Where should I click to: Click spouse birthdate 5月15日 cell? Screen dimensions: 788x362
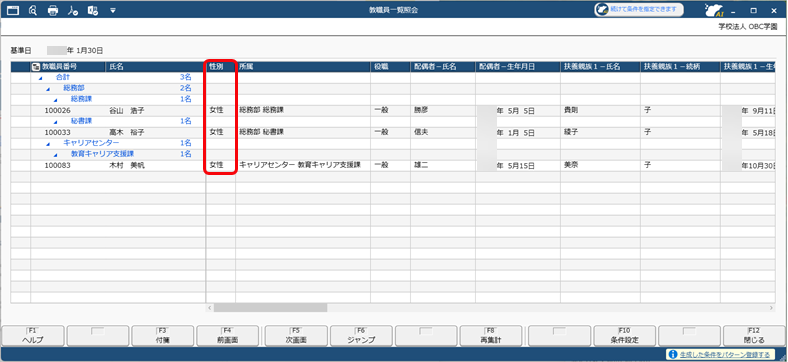(x=518, y=165)
